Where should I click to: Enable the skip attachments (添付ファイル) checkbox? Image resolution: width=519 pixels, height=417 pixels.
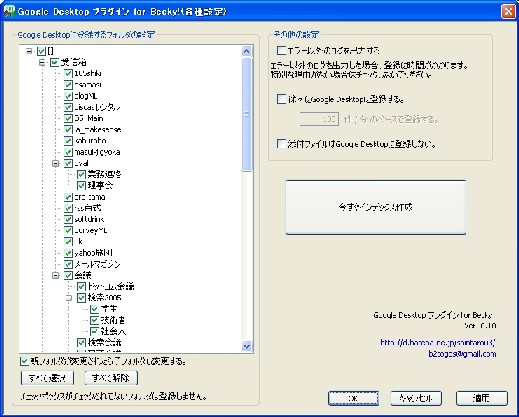pos(281,144)
